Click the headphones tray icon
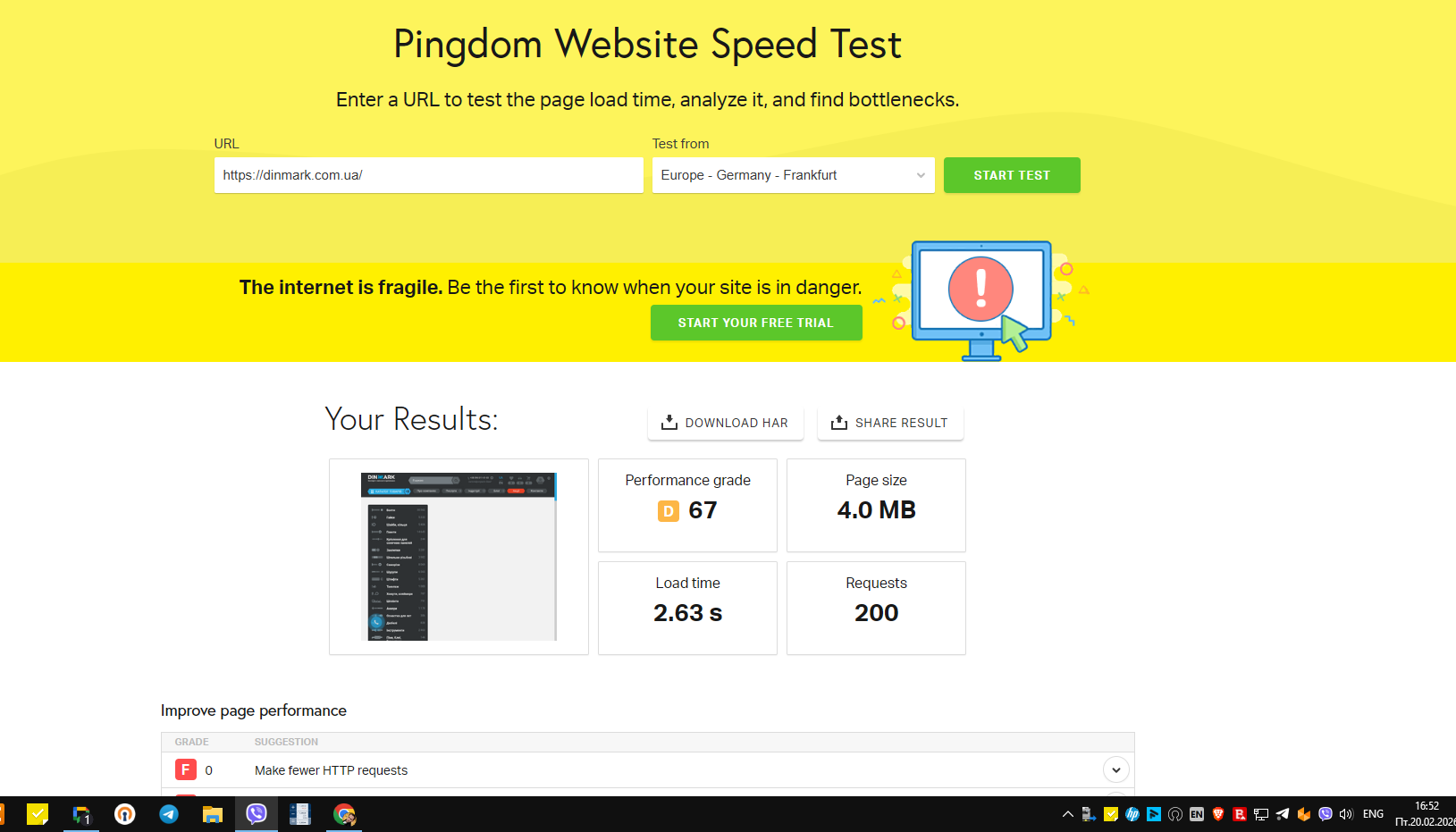The image size is (1456, 832). 1175,814
